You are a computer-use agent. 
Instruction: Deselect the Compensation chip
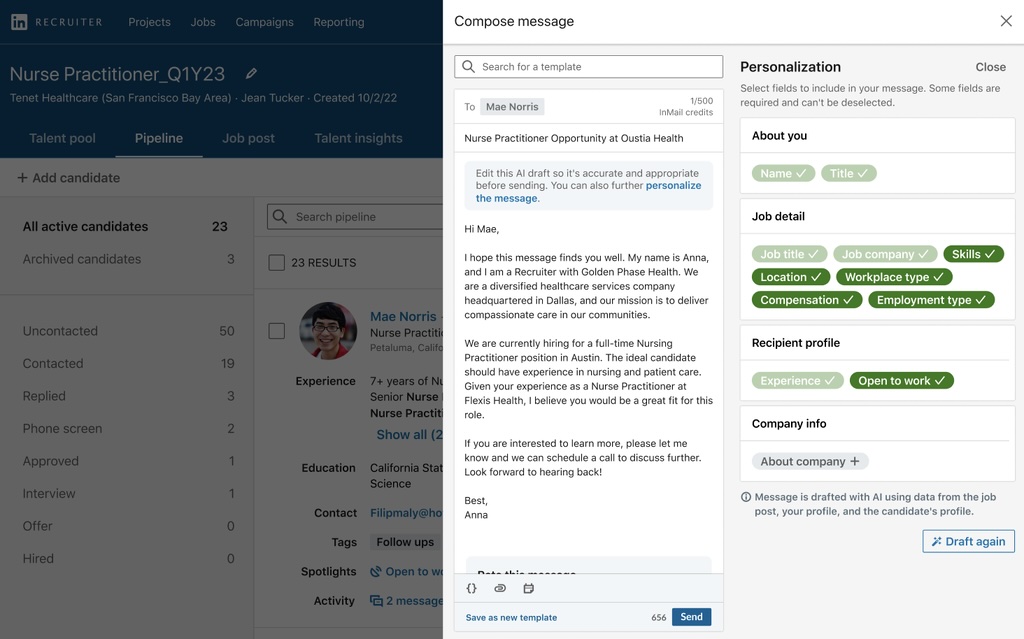[x=807, y=300]
